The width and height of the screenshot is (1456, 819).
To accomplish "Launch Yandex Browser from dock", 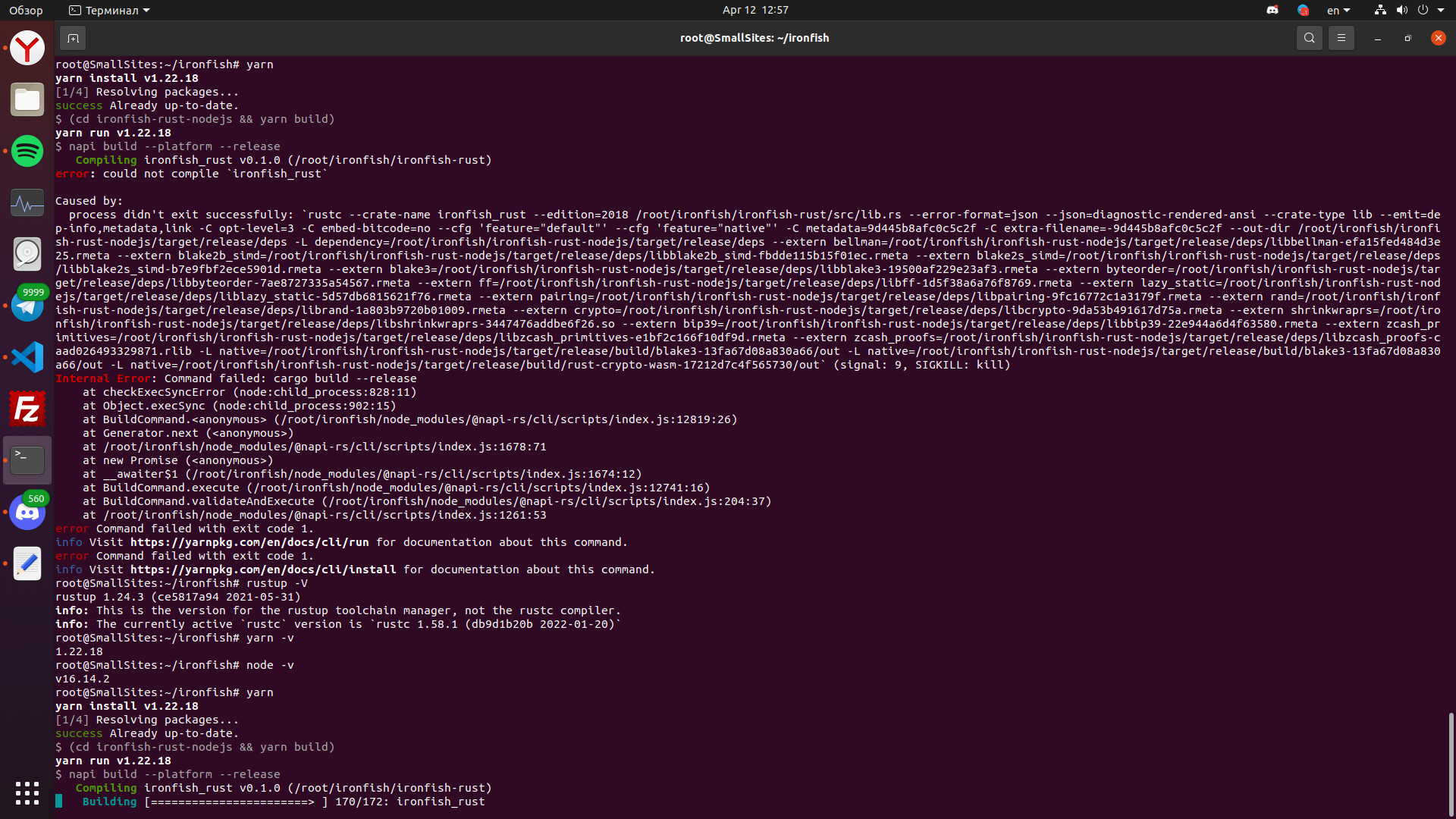I will [x=27, y=49].
